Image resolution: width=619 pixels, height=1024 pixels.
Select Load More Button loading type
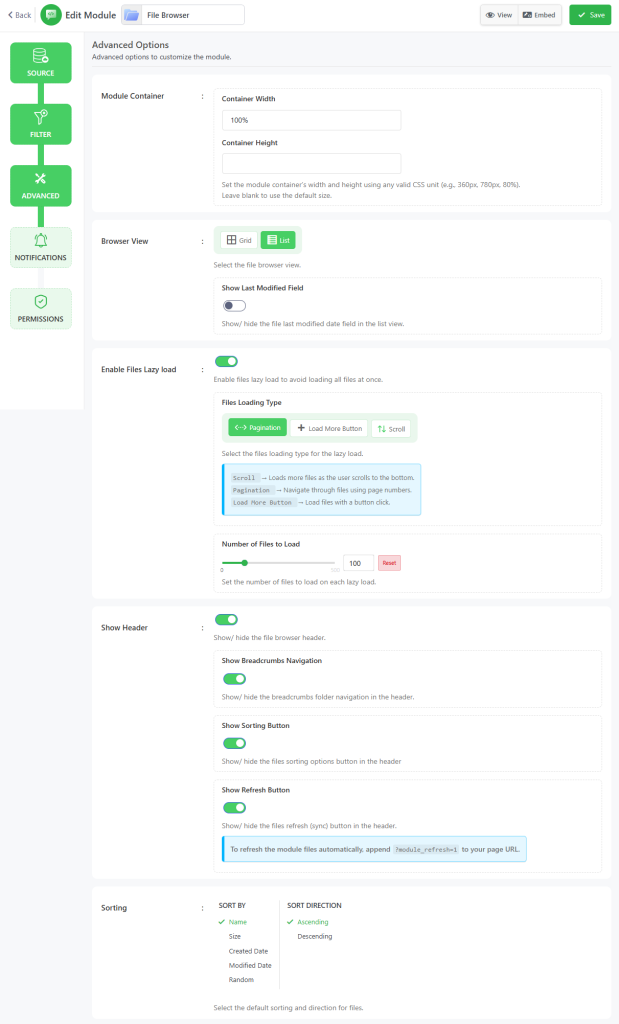point(329,428)
